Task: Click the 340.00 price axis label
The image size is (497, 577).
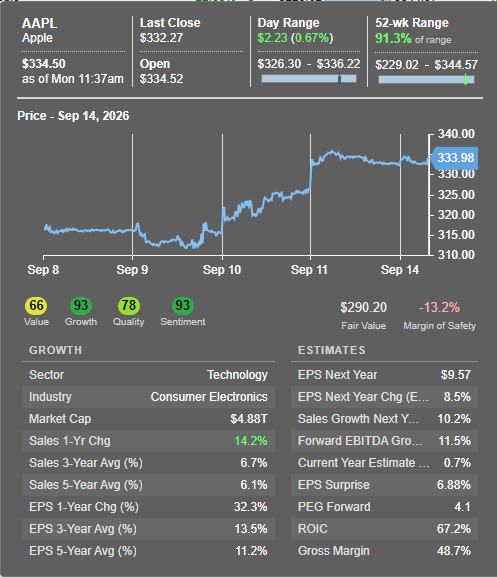Action: click(456, 134)
